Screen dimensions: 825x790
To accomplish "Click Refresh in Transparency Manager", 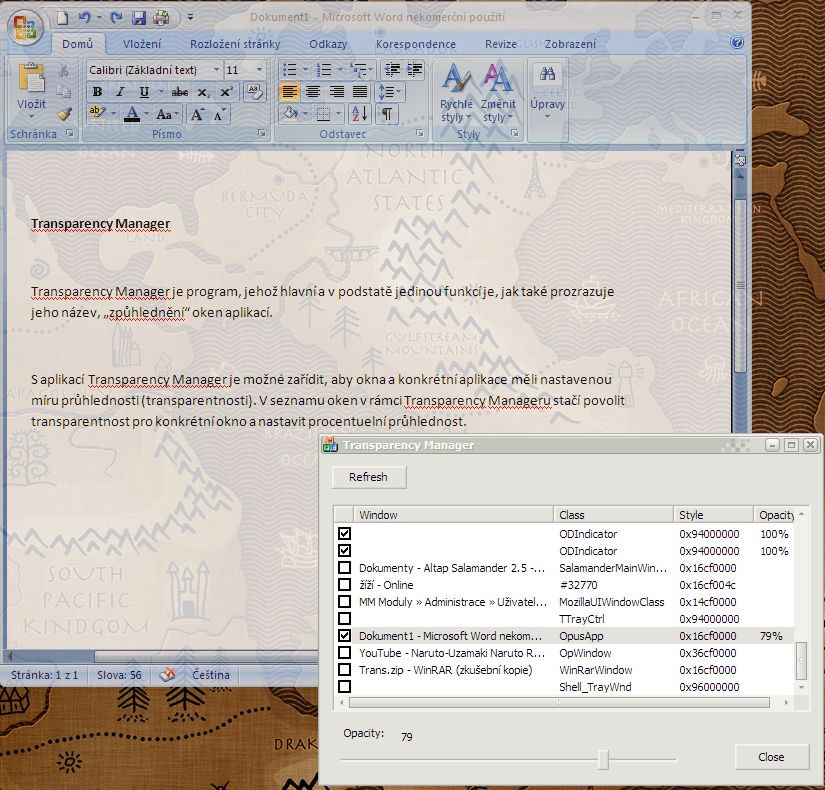I will pos(368,477).
